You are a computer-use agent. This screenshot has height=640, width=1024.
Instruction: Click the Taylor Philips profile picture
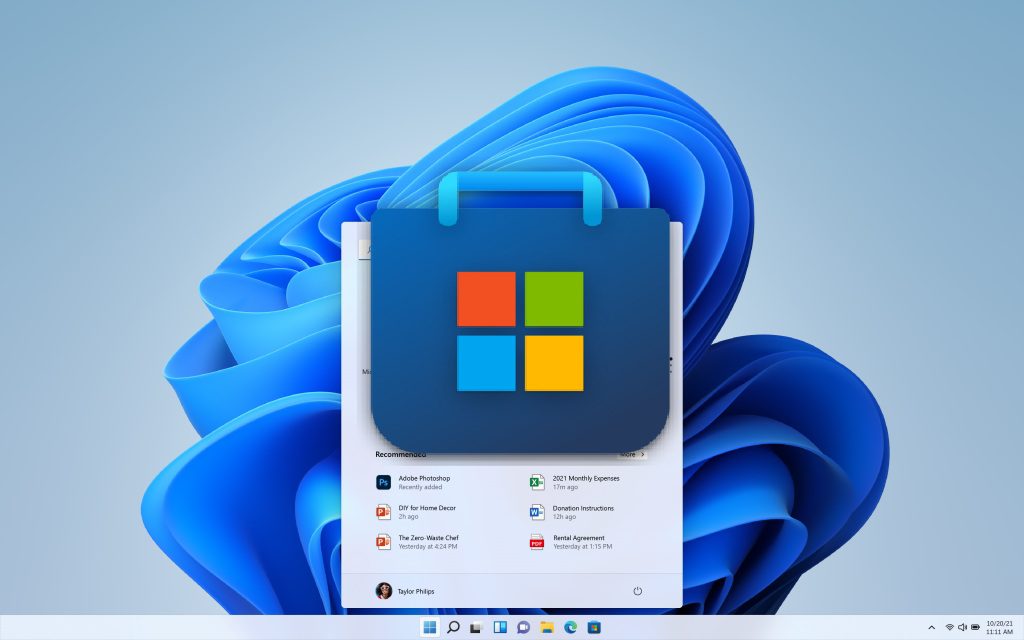tap(383, 591)
